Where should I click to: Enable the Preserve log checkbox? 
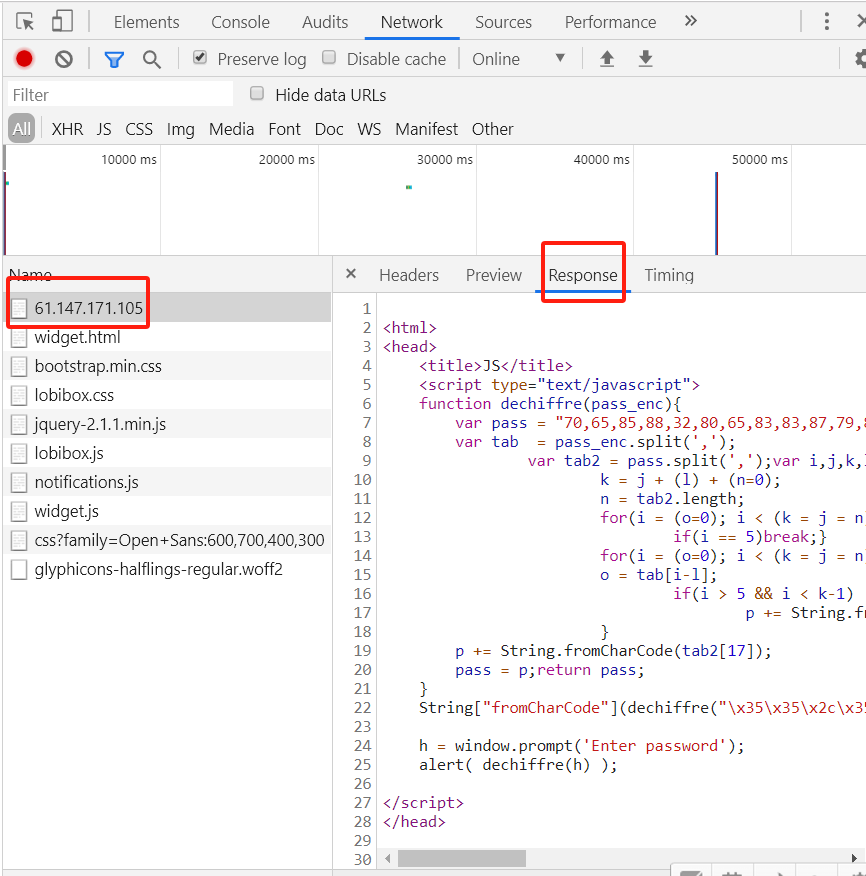point(200,58)
